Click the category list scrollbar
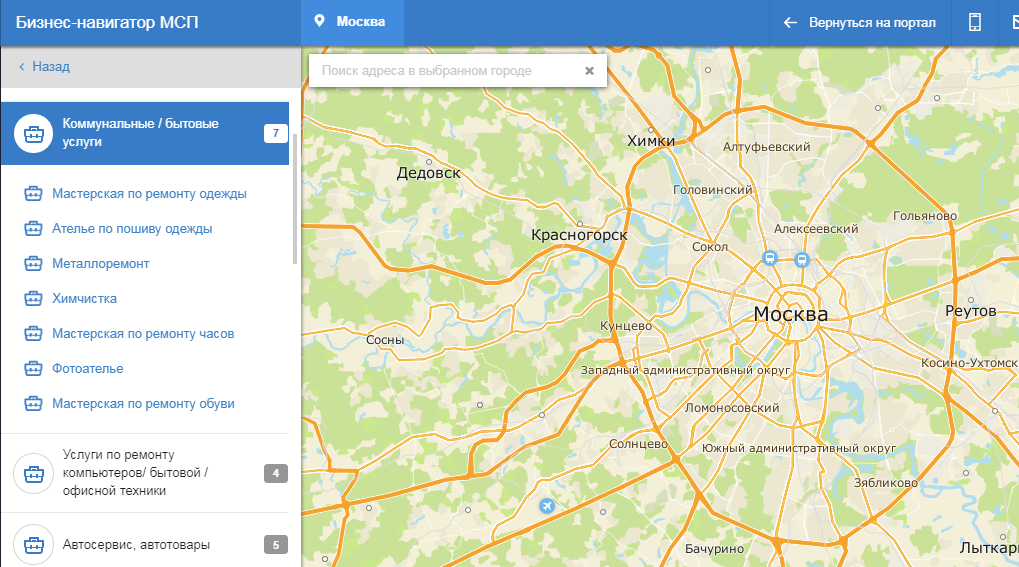Screen dimensions: 1019x567 (295, 199)
